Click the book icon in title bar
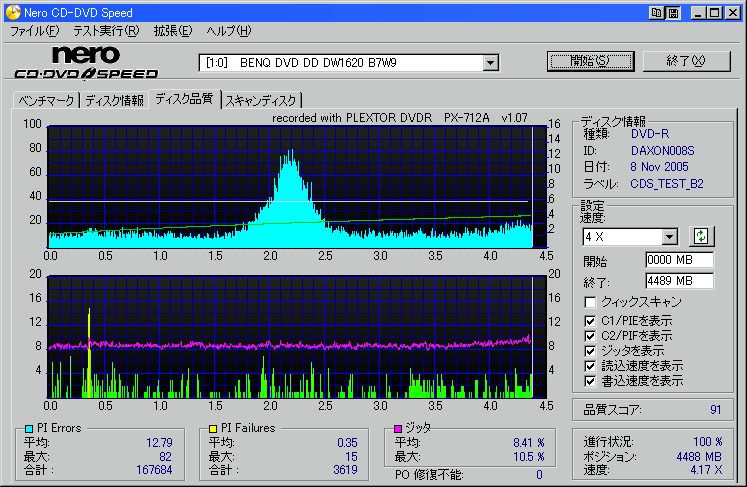 657,13
